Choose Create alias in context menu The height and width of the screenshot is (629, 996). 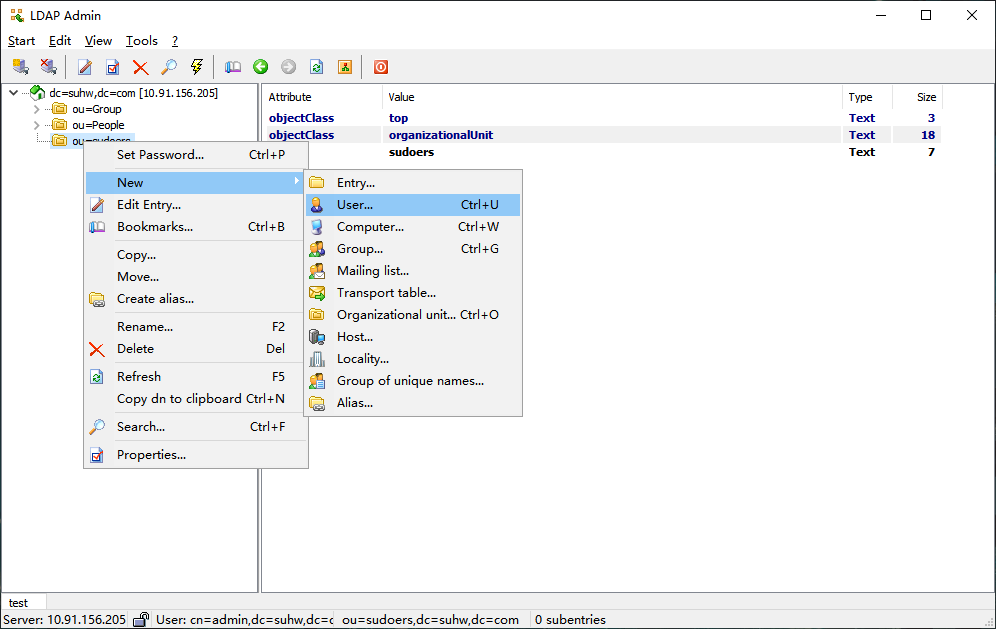[x=196, y=299]
